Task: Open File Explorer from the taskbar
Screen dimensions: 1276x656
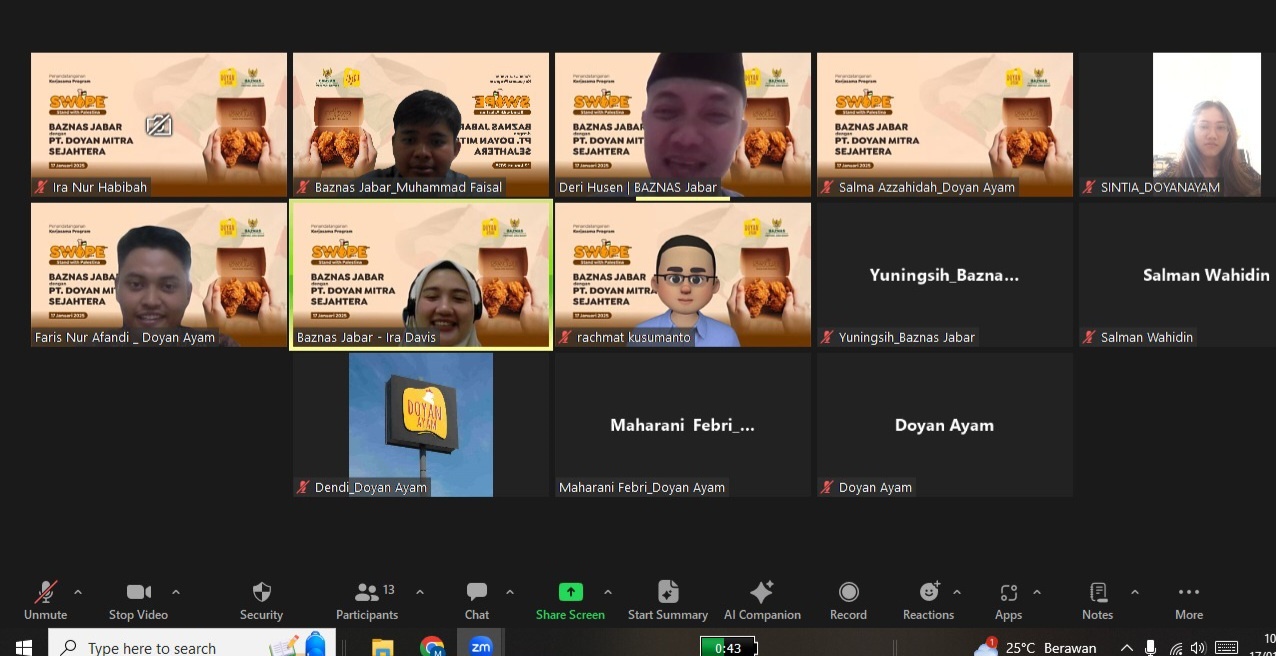Action: click(x=383, y=647)
